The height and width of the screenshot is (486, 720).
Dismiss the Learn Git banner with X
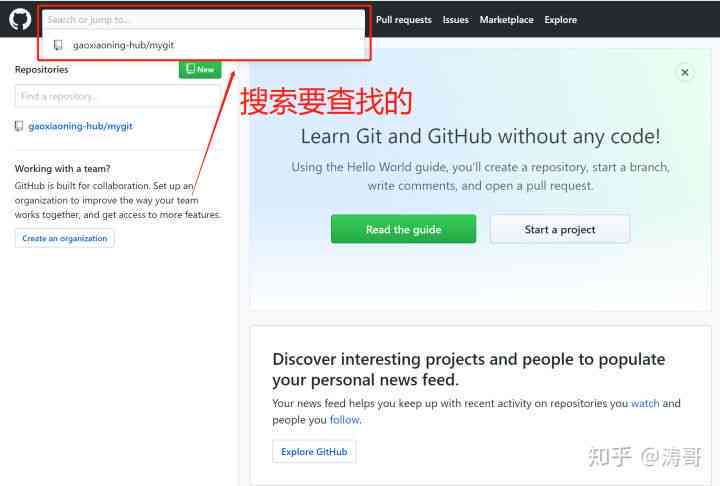[x=685, y=73]
